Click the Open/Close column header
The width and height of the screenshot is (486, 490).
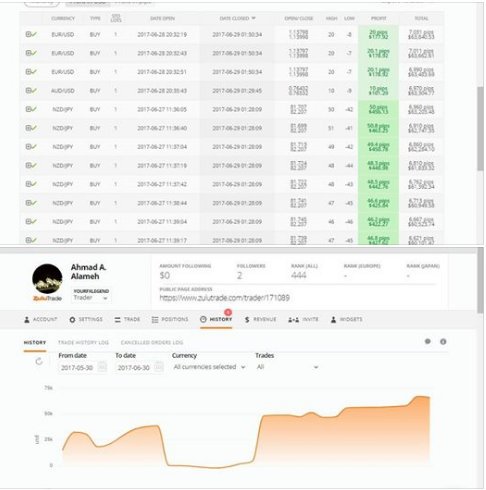click(x=299, y=18)
